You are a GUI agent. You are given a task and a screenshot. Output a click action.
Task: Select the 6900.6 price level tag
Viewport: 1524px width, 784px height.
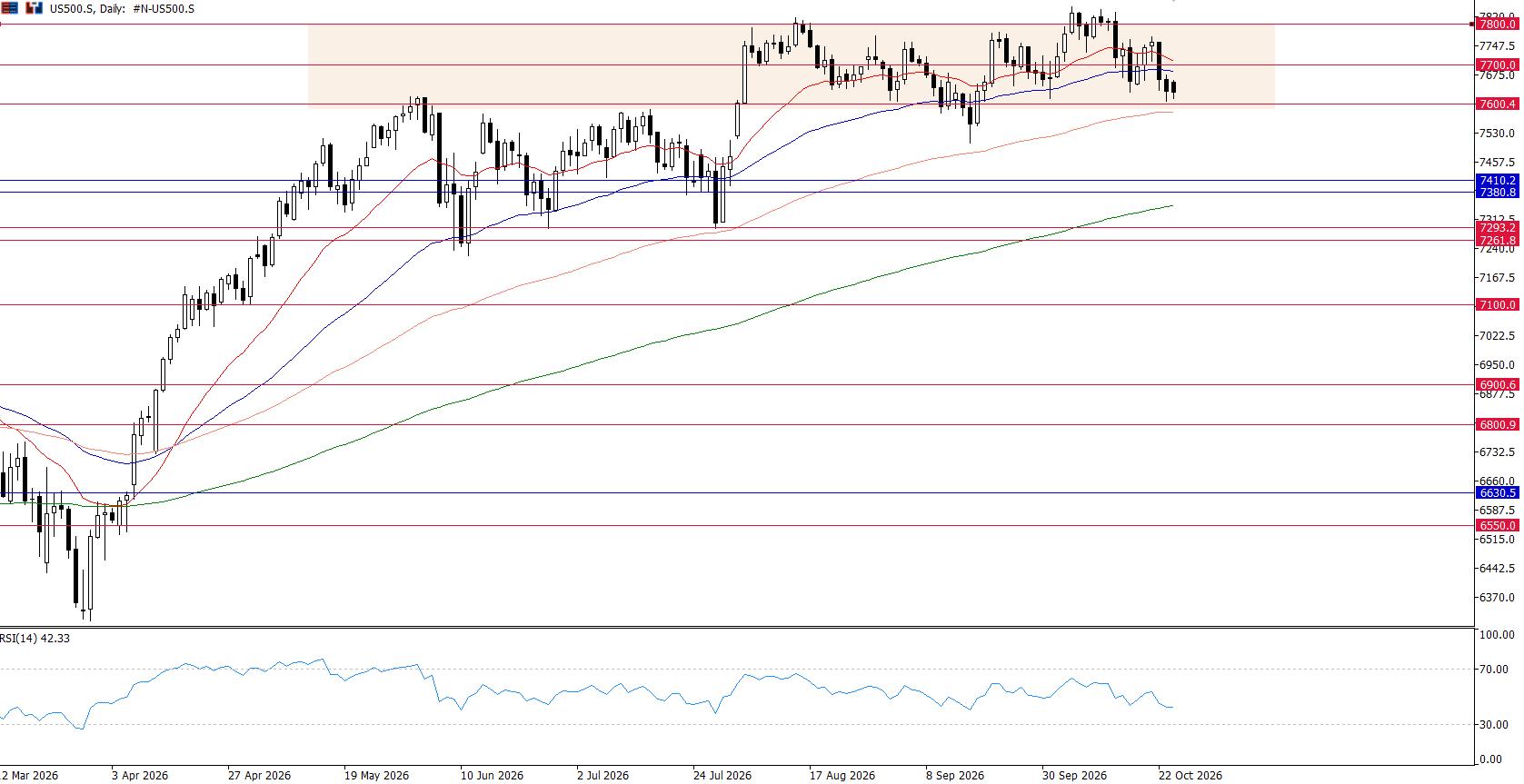[x=1497, y=385]
